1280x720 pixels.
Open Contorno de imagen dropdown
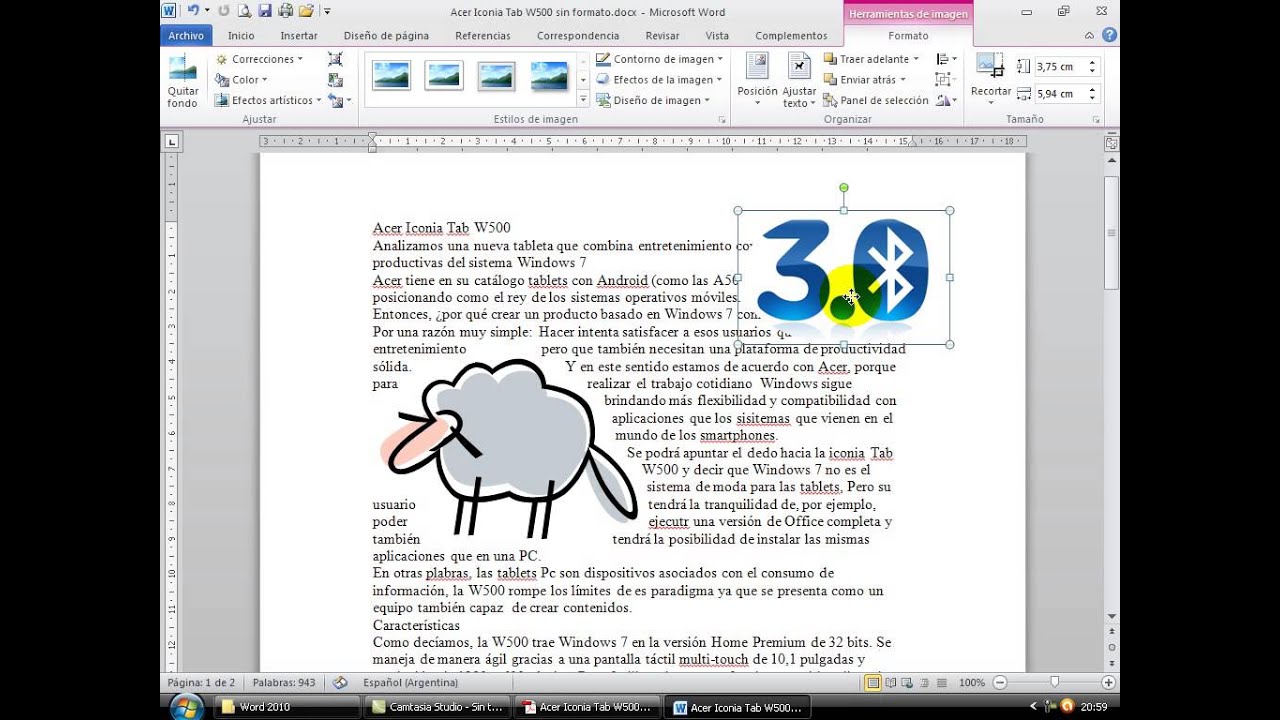[660, 59]
